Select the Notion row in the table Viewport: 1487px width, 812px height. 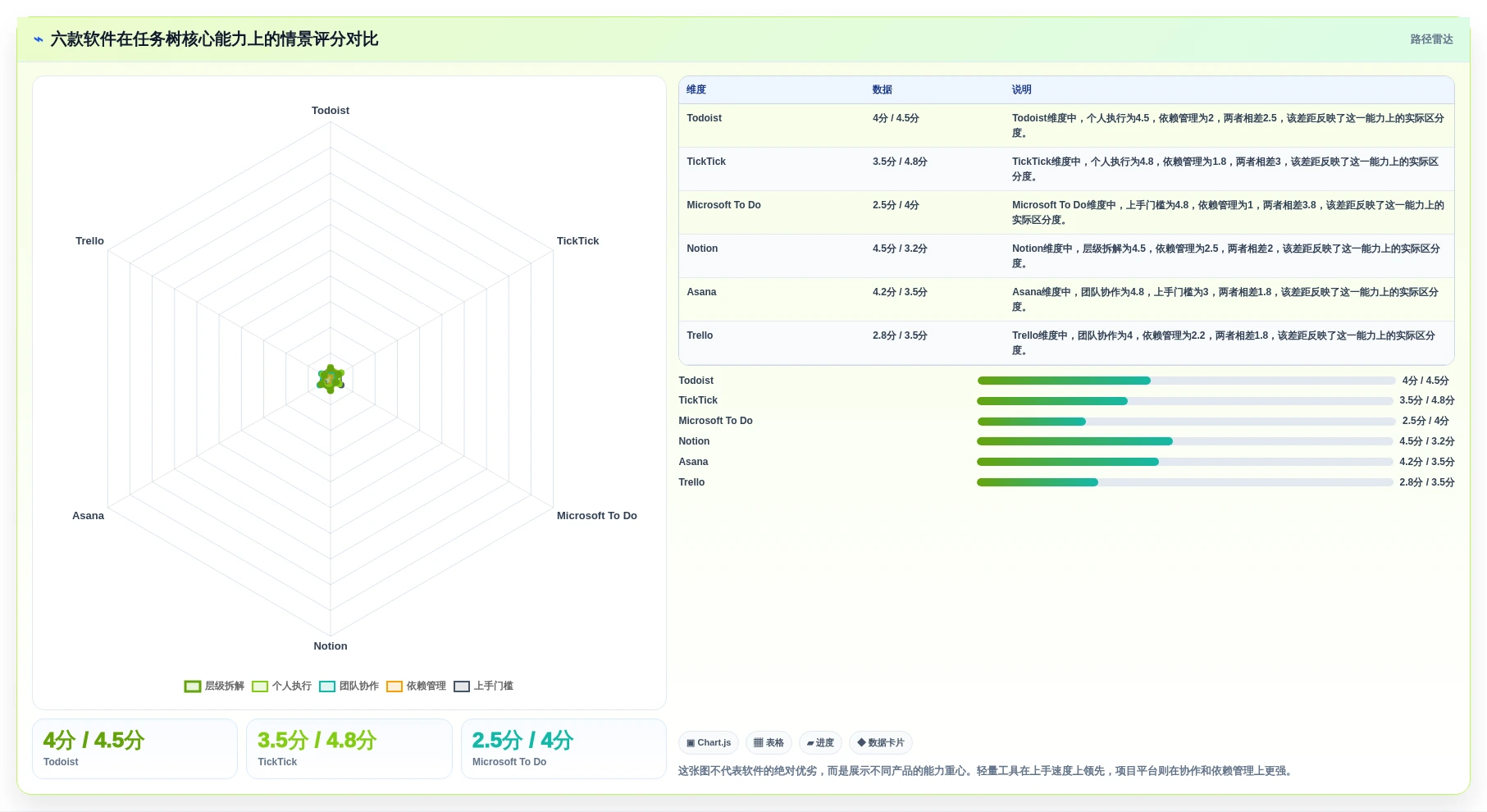click(x=1066, y=256)
